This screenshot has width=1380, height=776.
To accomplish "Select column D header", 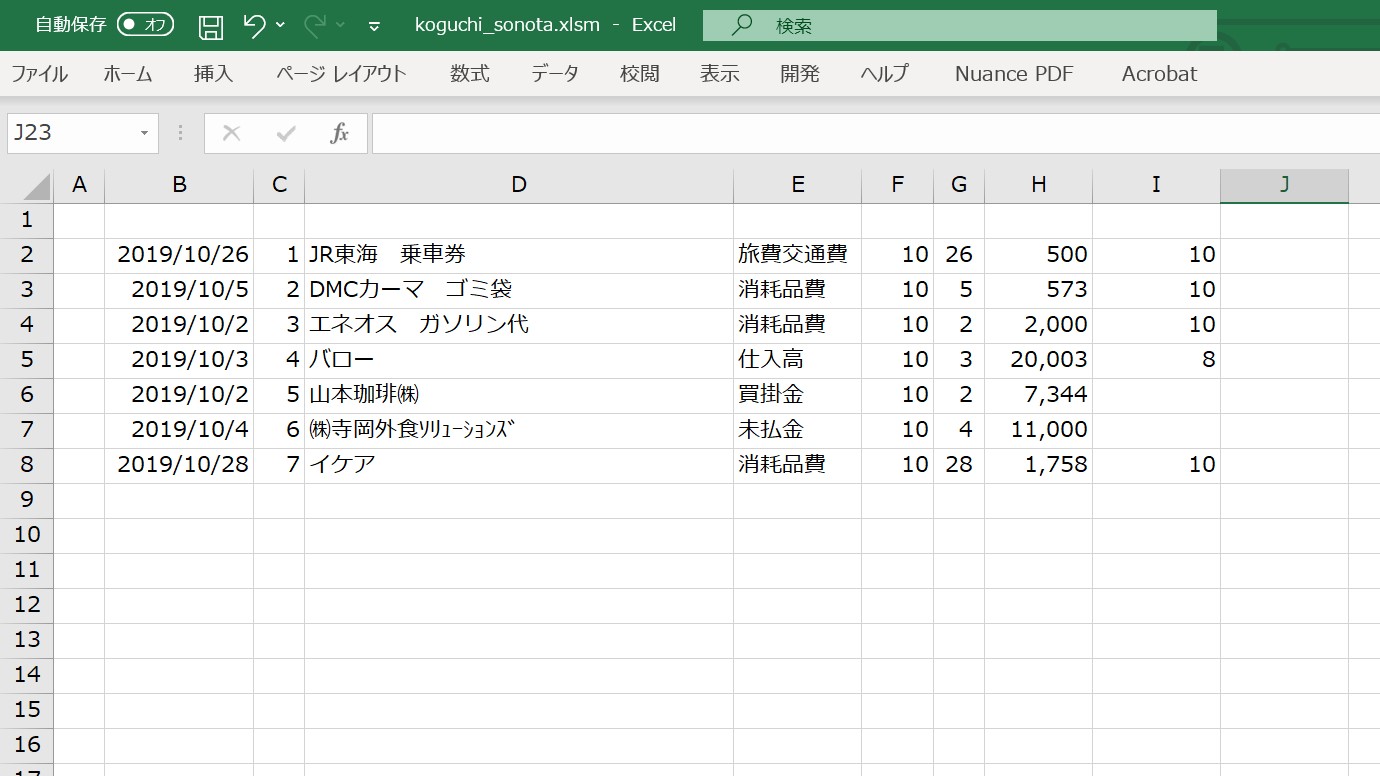I will 518,185.
